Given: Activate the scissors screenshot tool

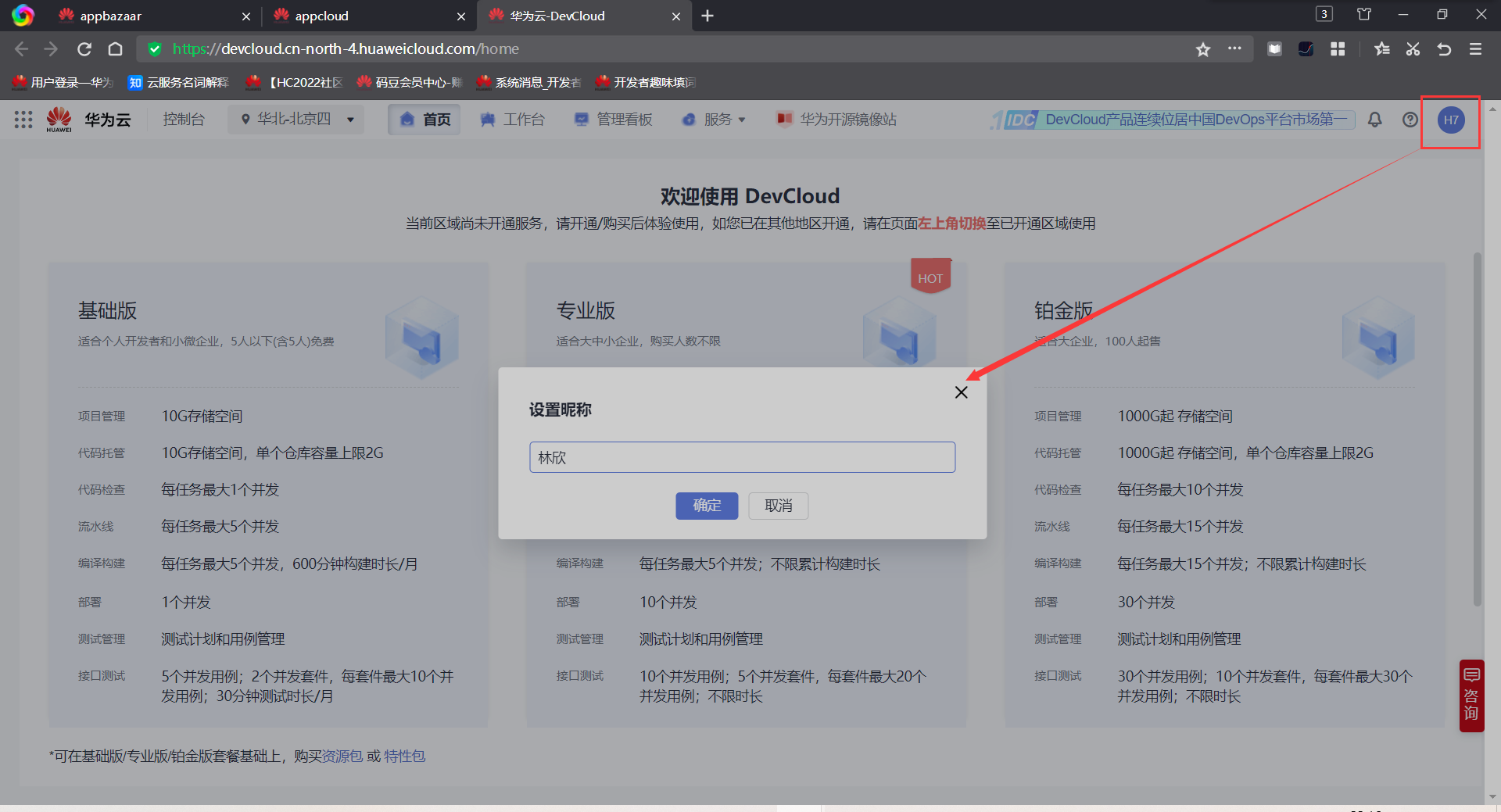Looking at the screenshot, I should [1413, 49].
